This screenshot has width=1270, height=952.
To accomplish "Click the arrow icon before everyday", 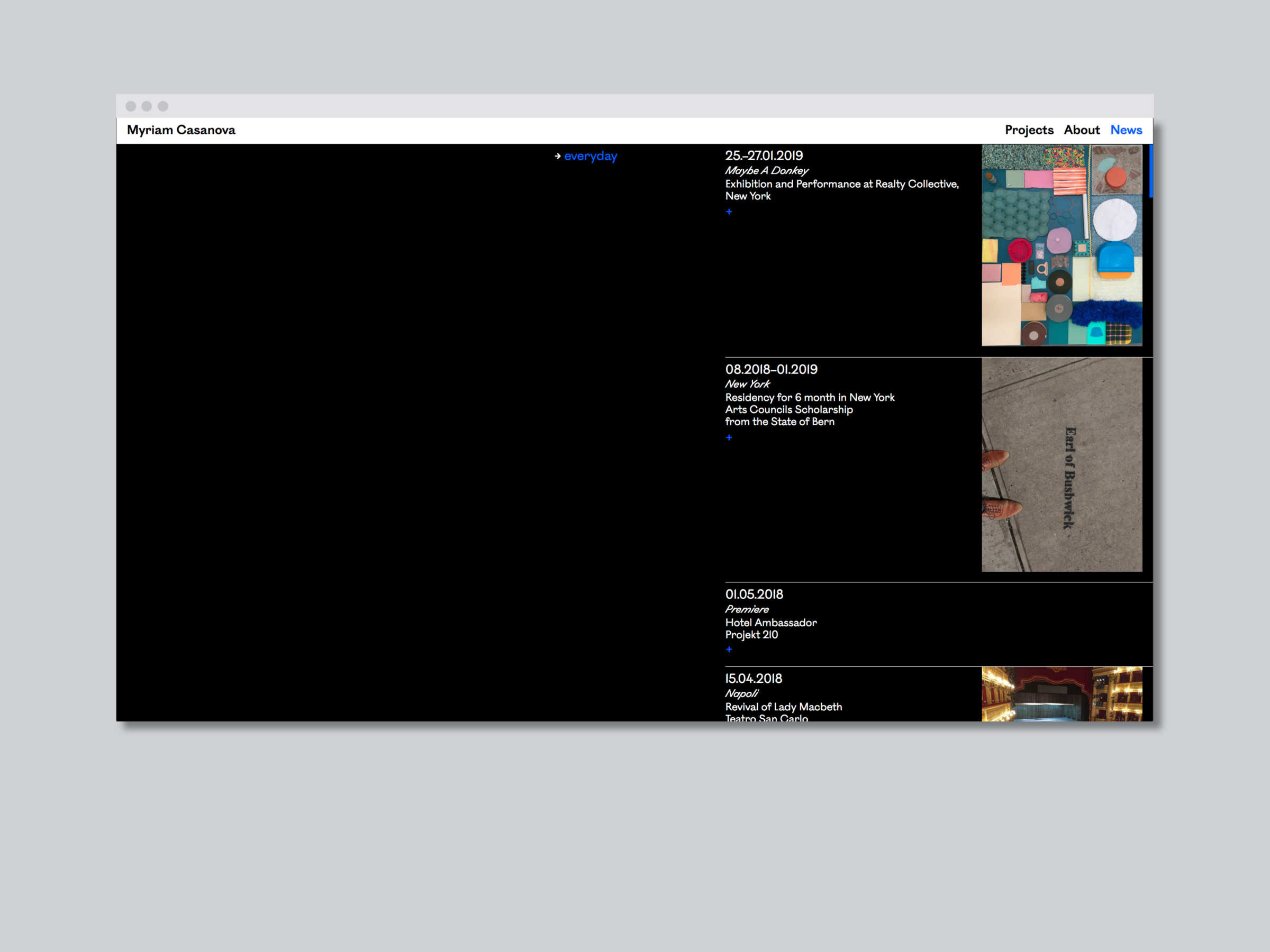I will (558, 156).
